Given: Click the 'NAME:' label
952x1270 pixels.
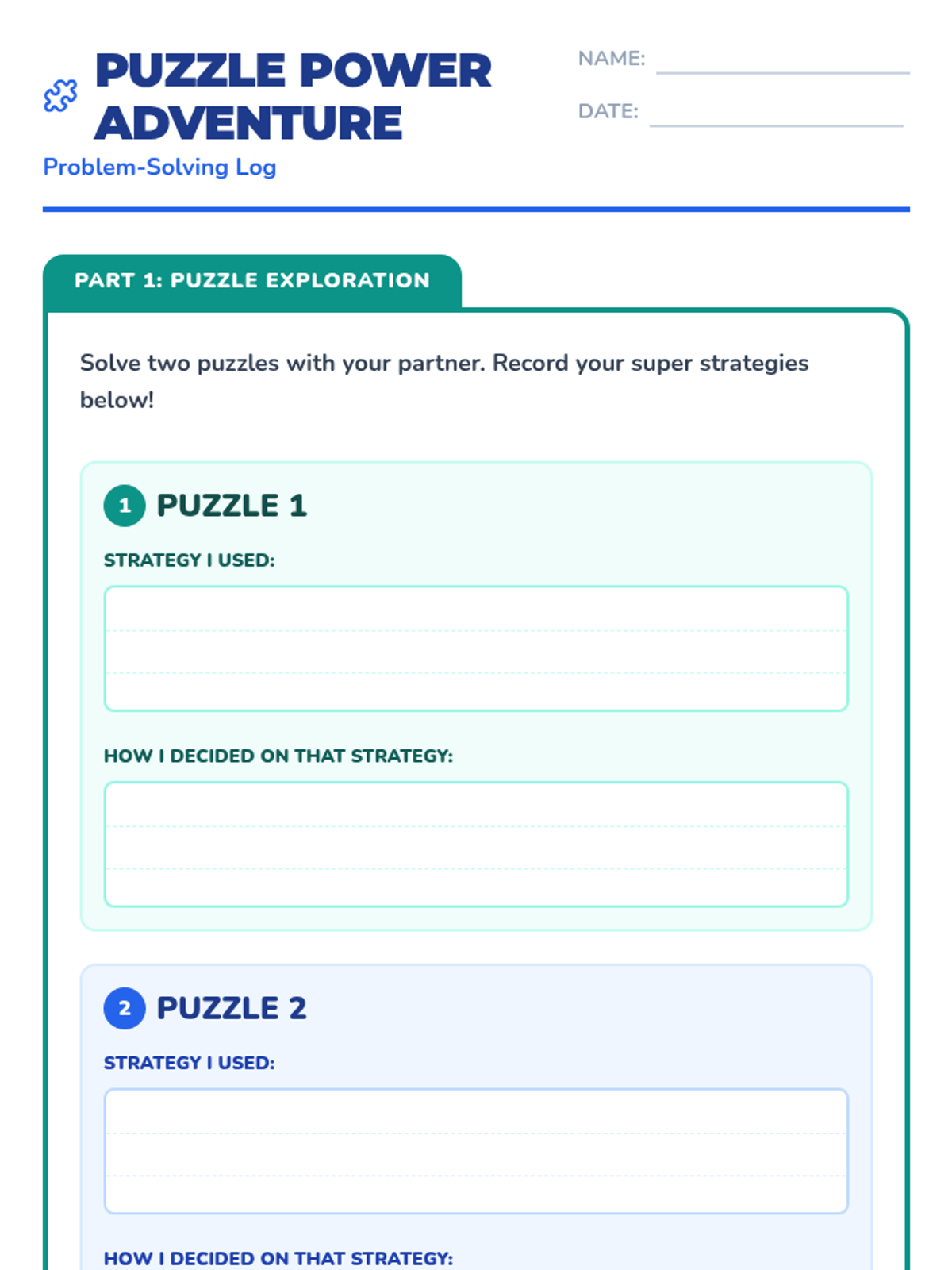Looking at the screenshot, I should pos(611,59).
